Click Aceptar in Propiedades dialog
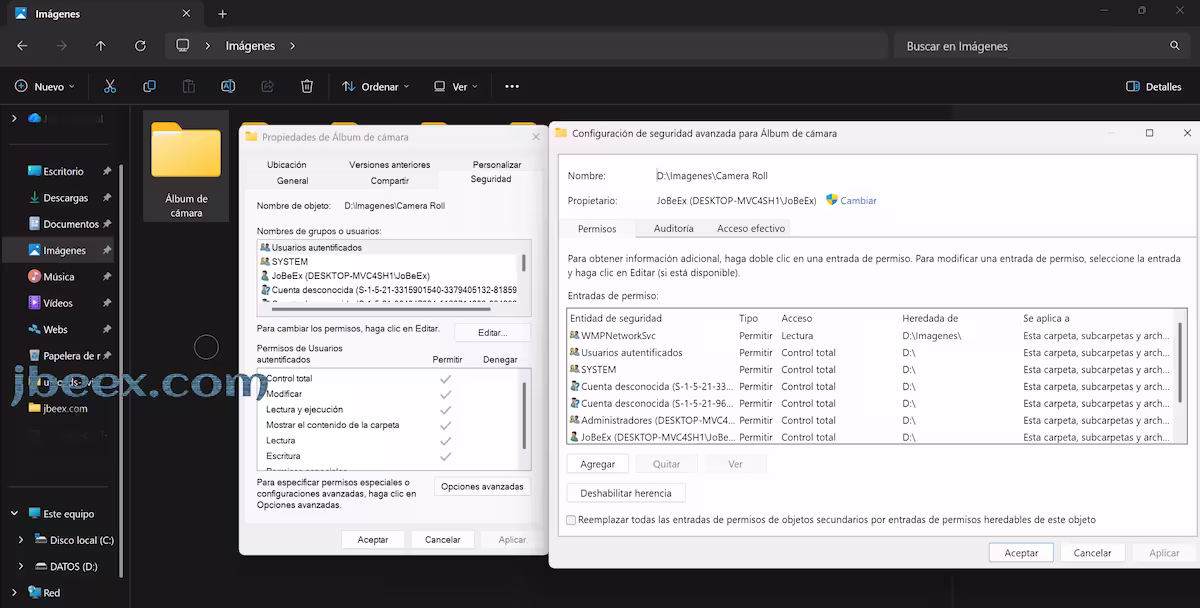This screenshot has width=1200, height=608. pos(373,539)
